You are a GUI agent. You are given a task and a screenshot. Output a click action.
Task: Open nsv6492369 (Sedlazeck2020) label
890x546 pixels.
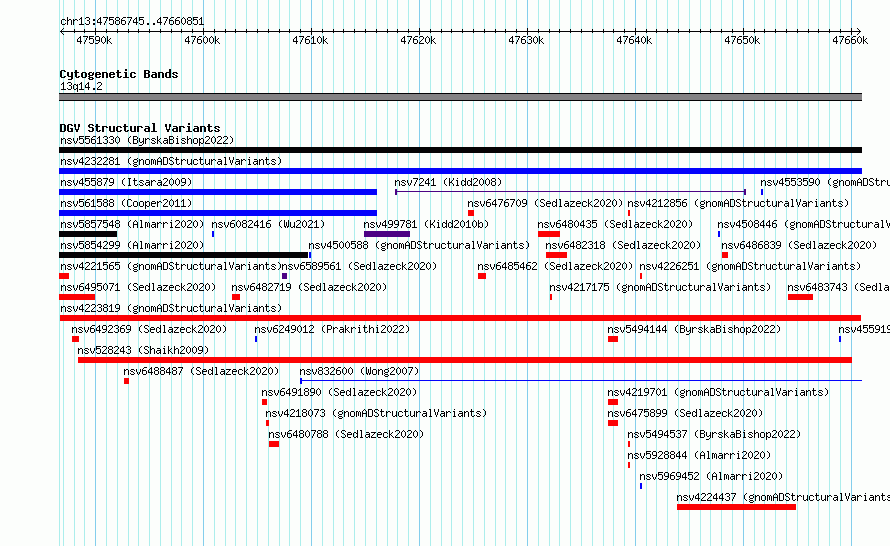(149, 329)
